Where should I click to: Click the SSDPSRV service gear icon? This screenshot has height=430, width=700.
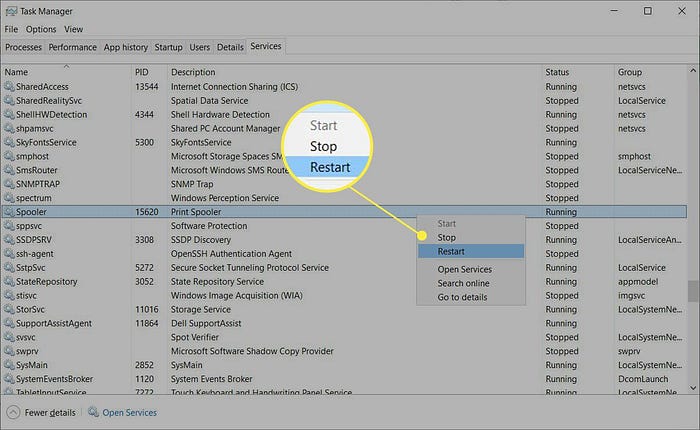point(9,240)
